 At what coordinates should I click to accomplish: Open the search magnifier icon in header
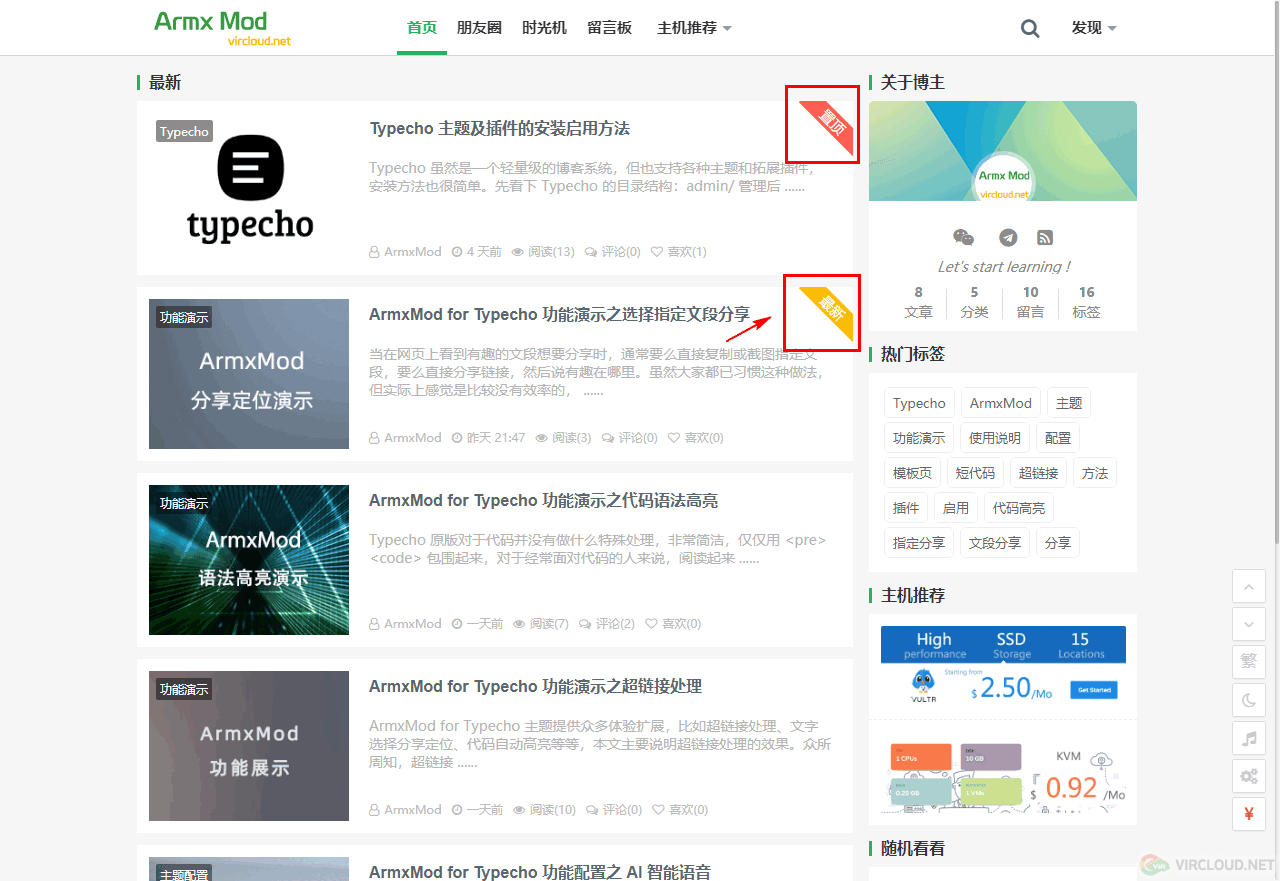click(1030, 28)
